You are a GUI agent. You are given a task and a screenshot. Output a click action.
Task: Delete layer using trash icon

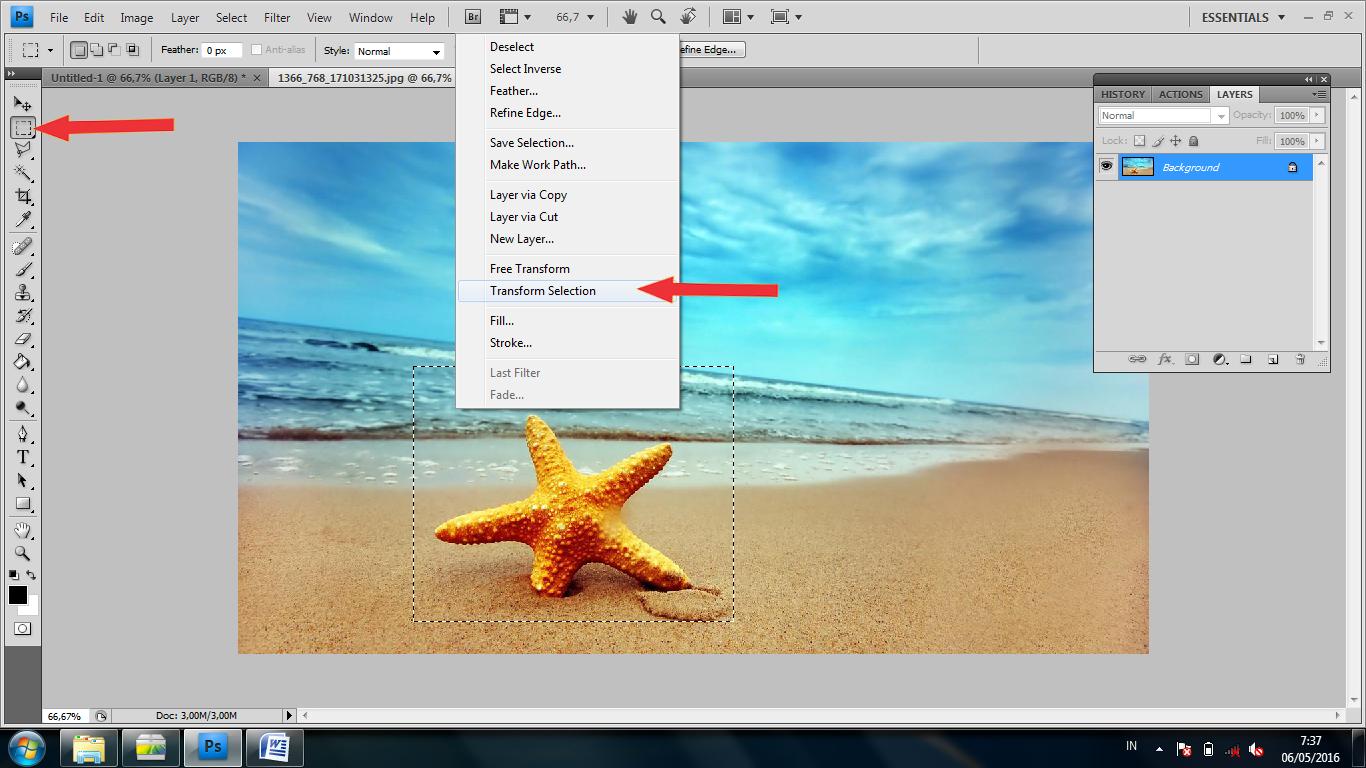point(1300,359)
